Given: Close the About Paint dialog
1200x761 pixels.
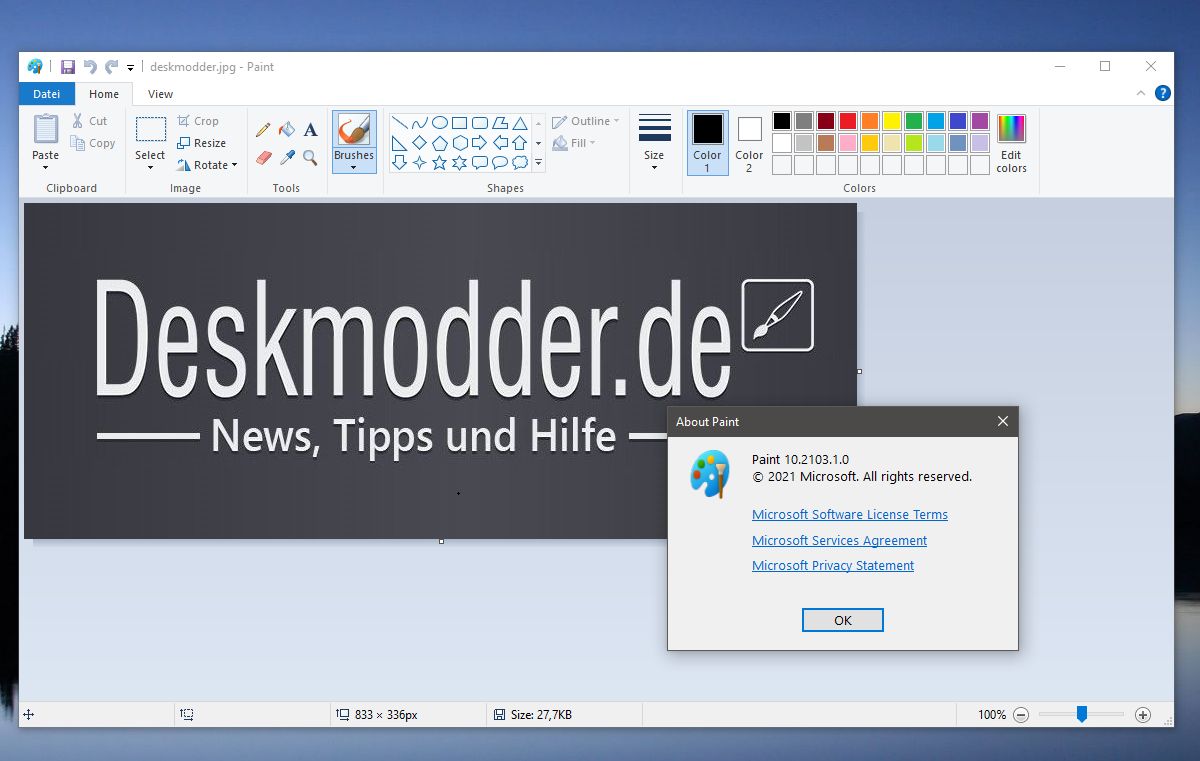Looking at the screenshot, I should point(1003,421).
